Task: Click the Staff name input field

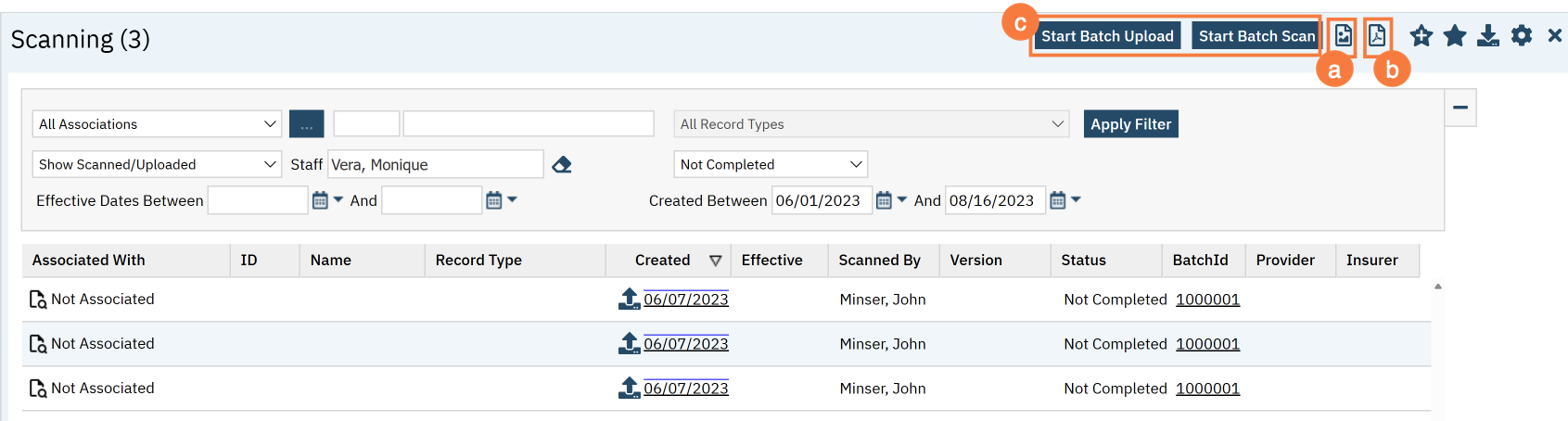Action: coord(435,164)
